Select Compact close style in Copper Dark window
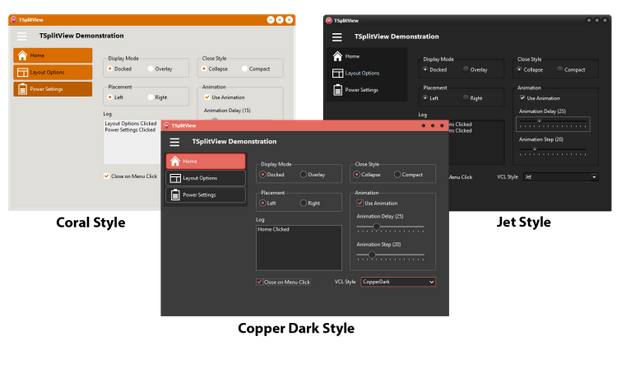Image resolution: width=632 pixels, height=365 pixels. (x=408, y=175)
